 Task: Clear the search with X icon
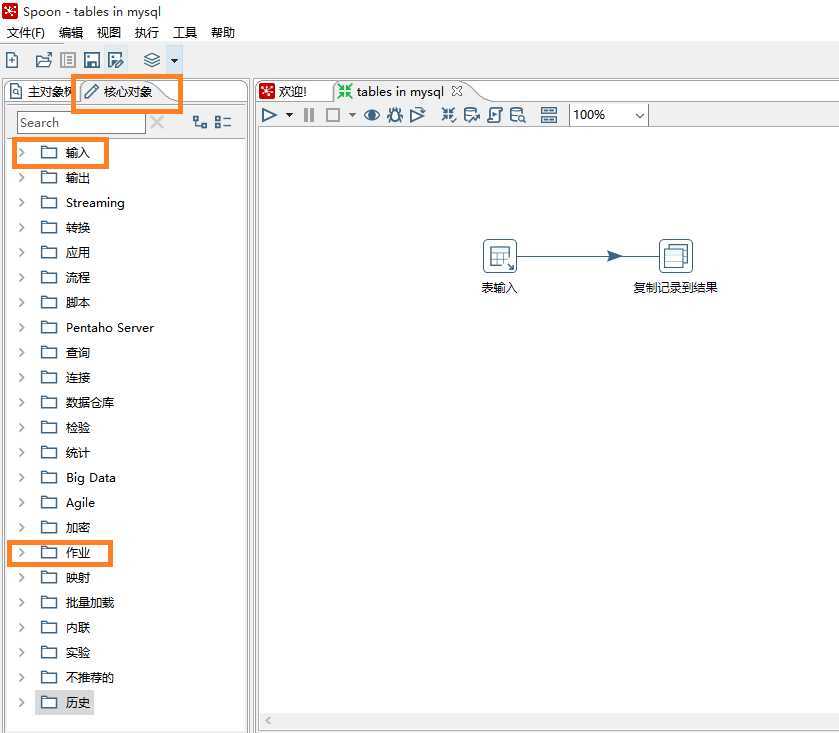tap(157, 123)
